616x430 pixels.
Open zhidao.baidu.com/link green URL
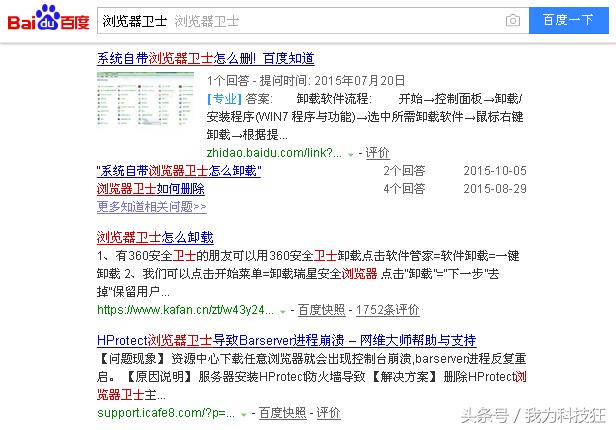[x=274, y=153]
